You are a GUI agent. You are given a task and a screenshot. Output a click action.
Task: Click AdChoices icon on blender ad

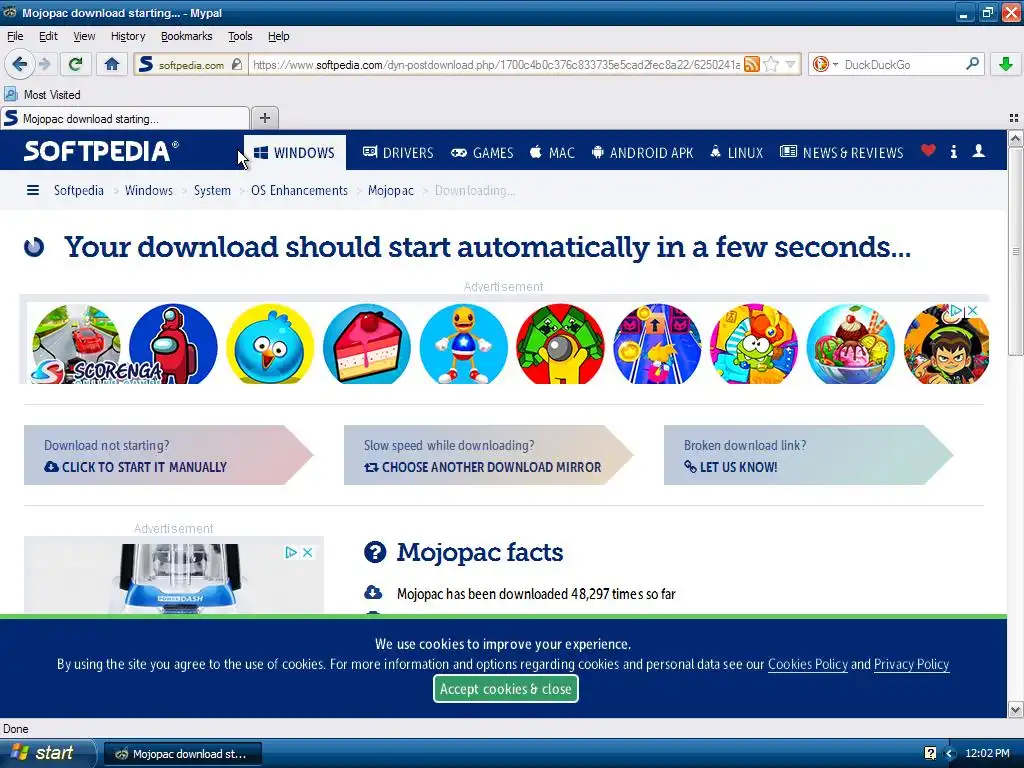coord(291,552)
